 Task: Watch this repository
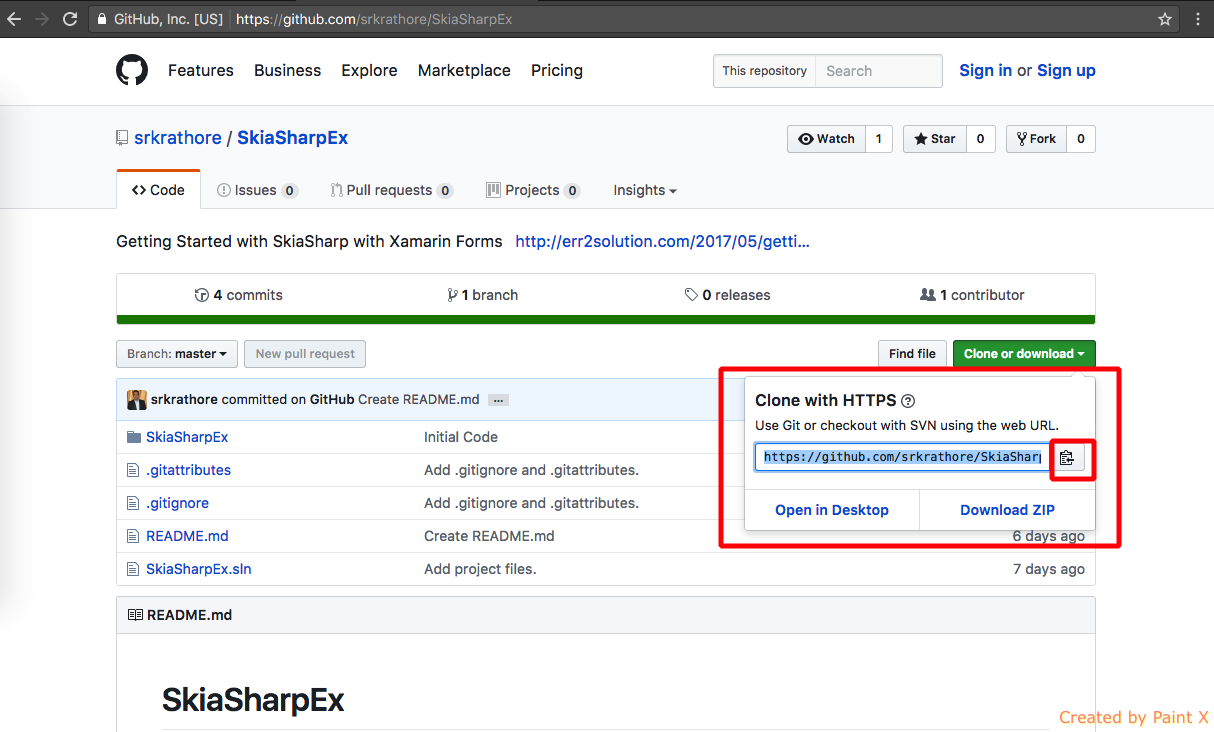[x=826, y=139]
